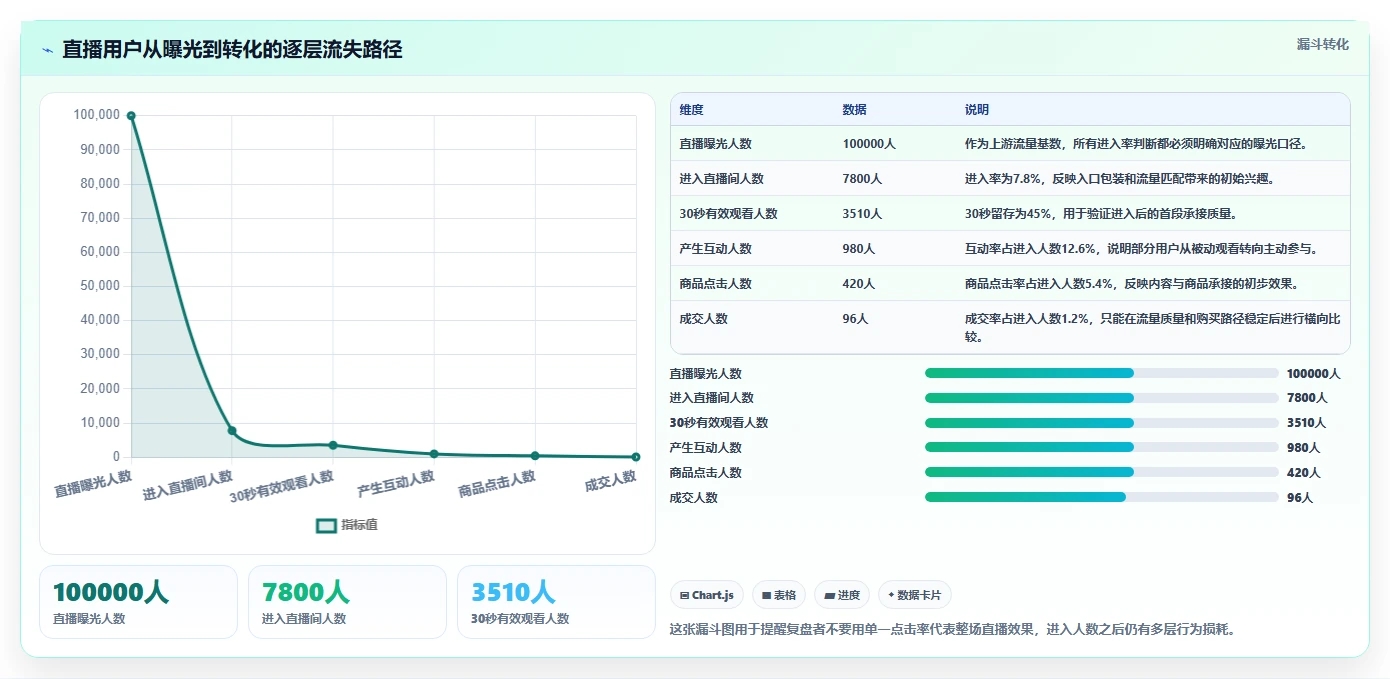Click the 进度 tag chip
Screen dimensions: 1390x679
point(842,595)
